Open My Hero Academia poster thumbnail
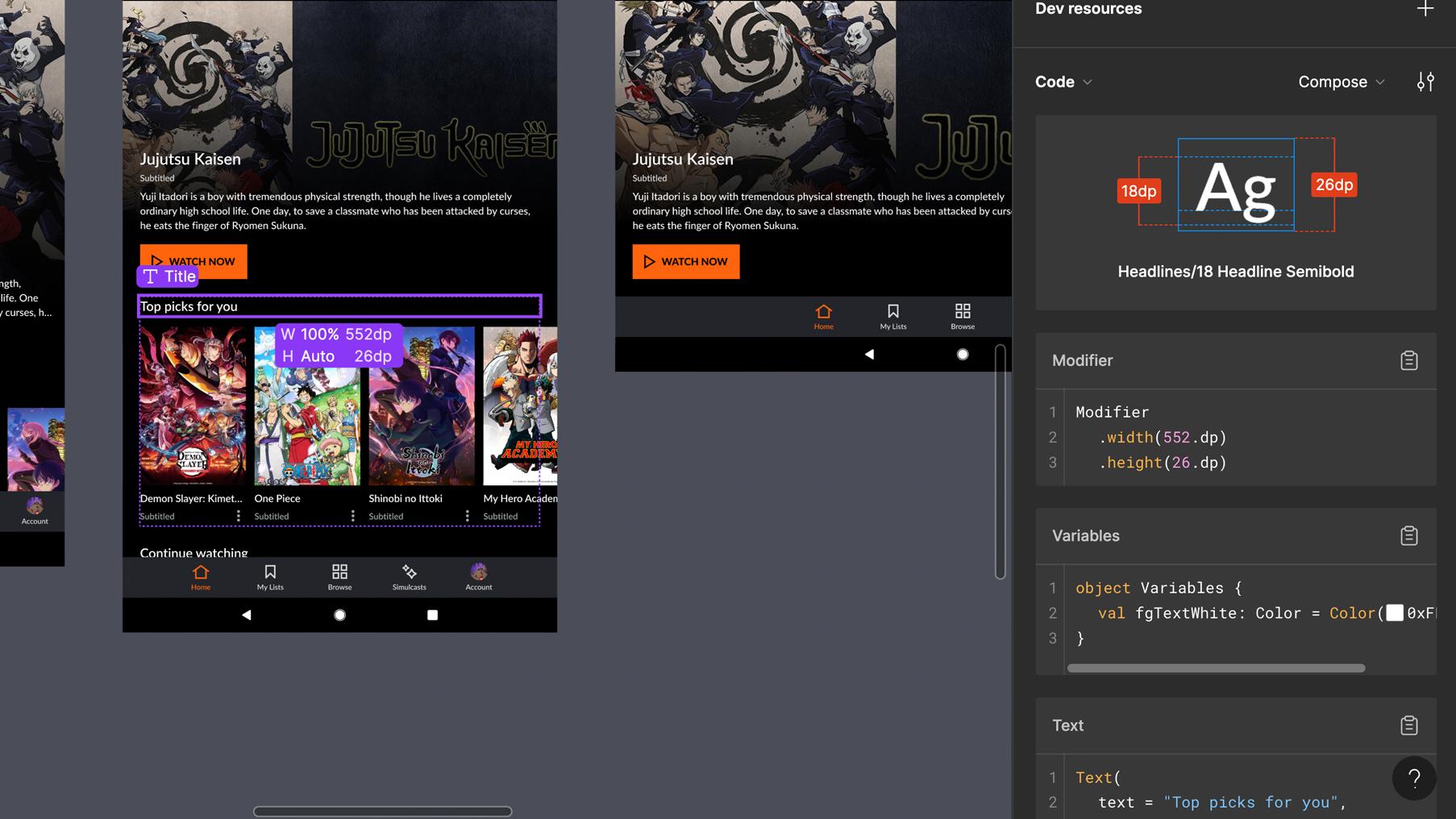 coord(520,406)
